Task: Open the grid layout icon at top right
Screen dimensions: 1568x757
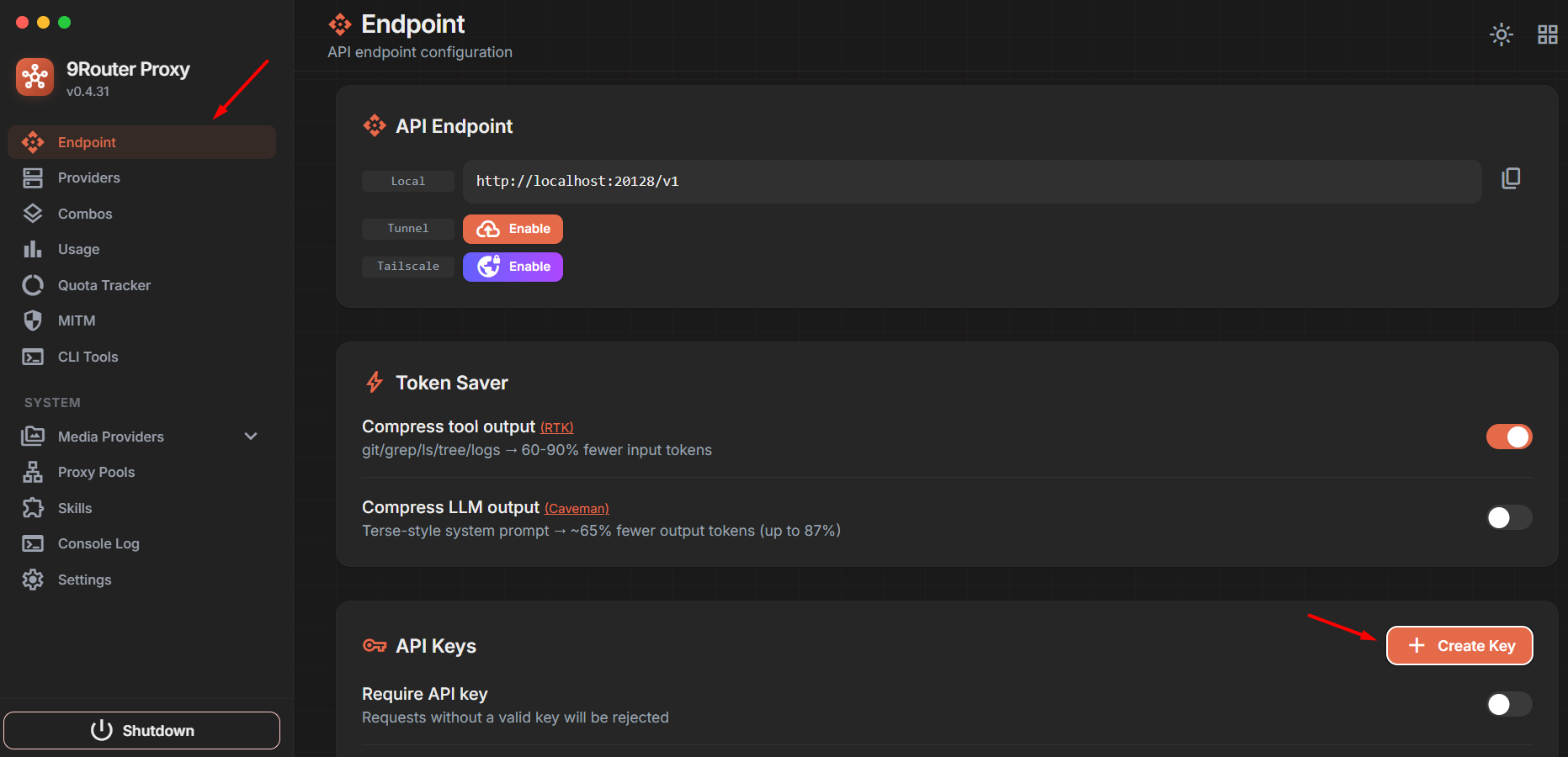Action: click(x=1548, y=34)
